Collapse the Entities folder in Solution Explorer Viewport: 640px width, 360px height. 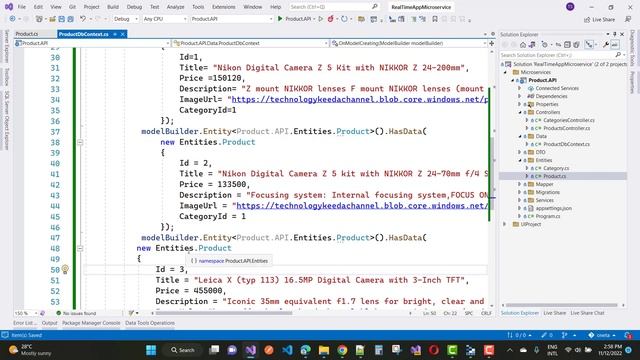pos(520,160)
